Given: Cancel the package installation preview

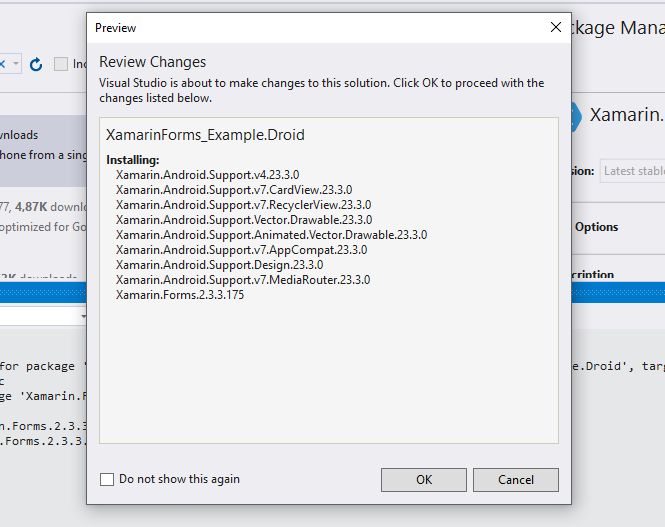Looking at the screenshot, I should click(516, 480).
